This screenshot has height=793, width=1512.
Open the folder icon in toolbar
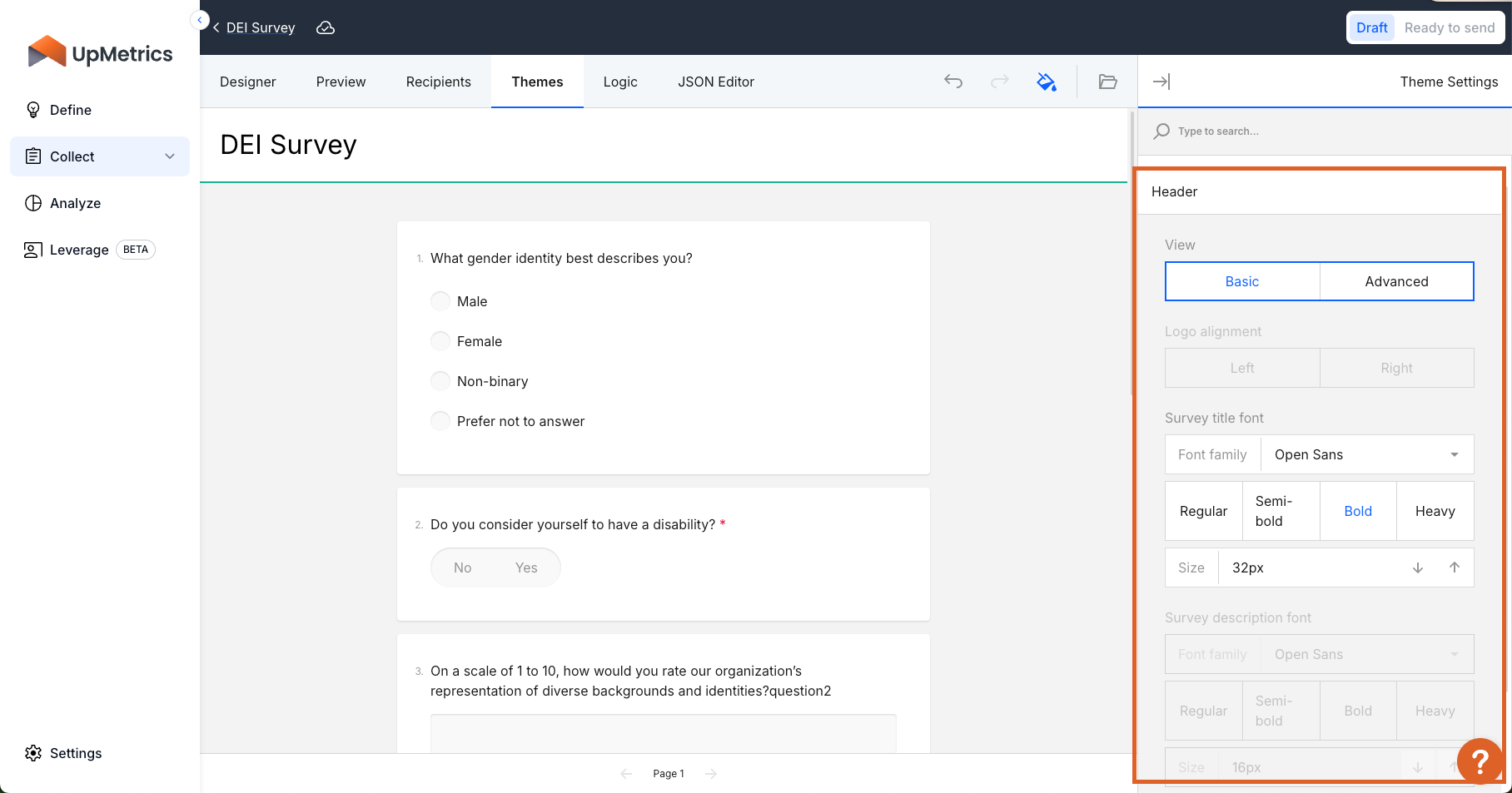tap(1107, 82)
